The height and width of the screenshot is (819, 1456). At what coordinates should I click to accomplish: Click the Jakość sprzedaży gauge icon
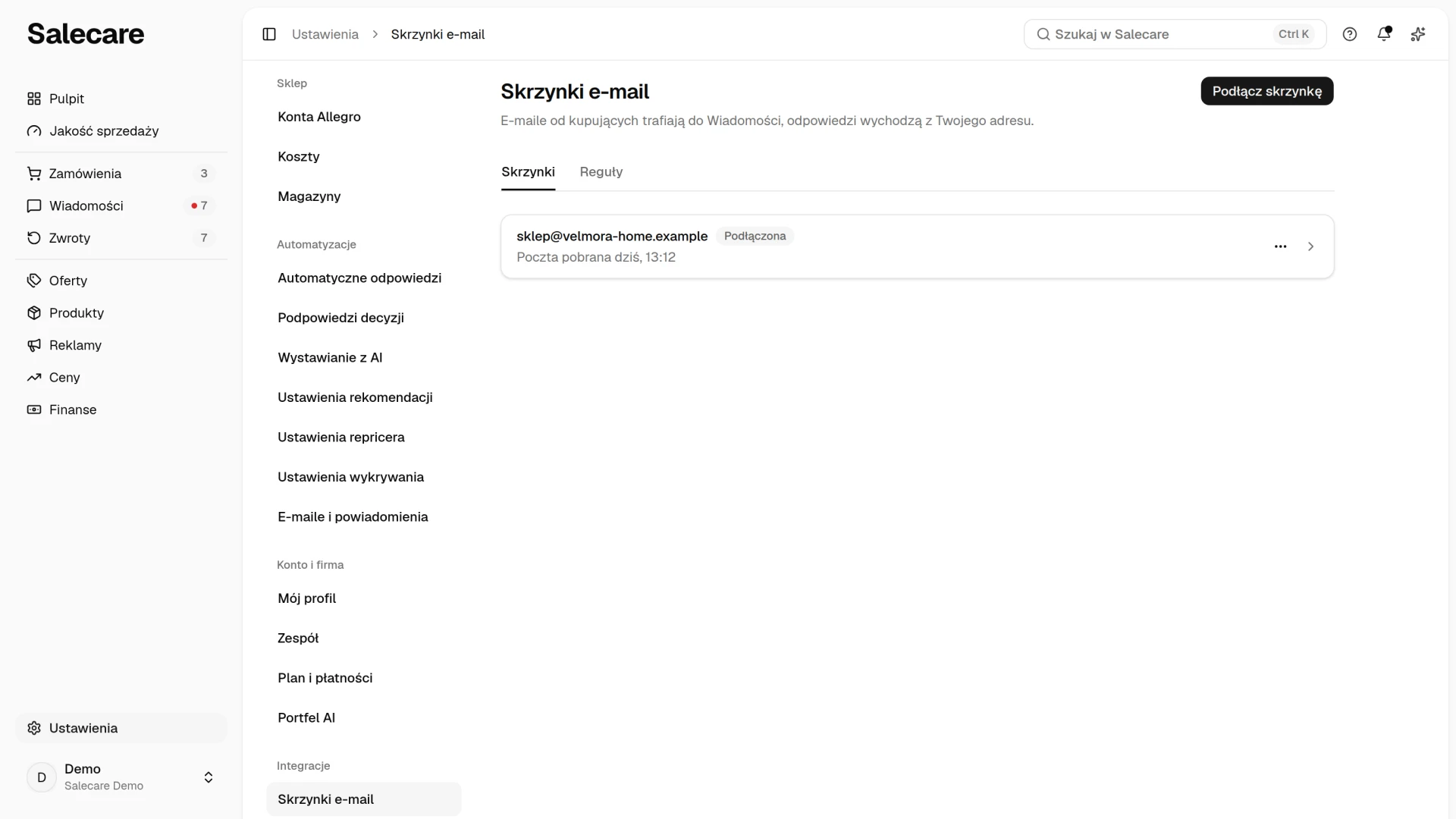pos(34,131)
